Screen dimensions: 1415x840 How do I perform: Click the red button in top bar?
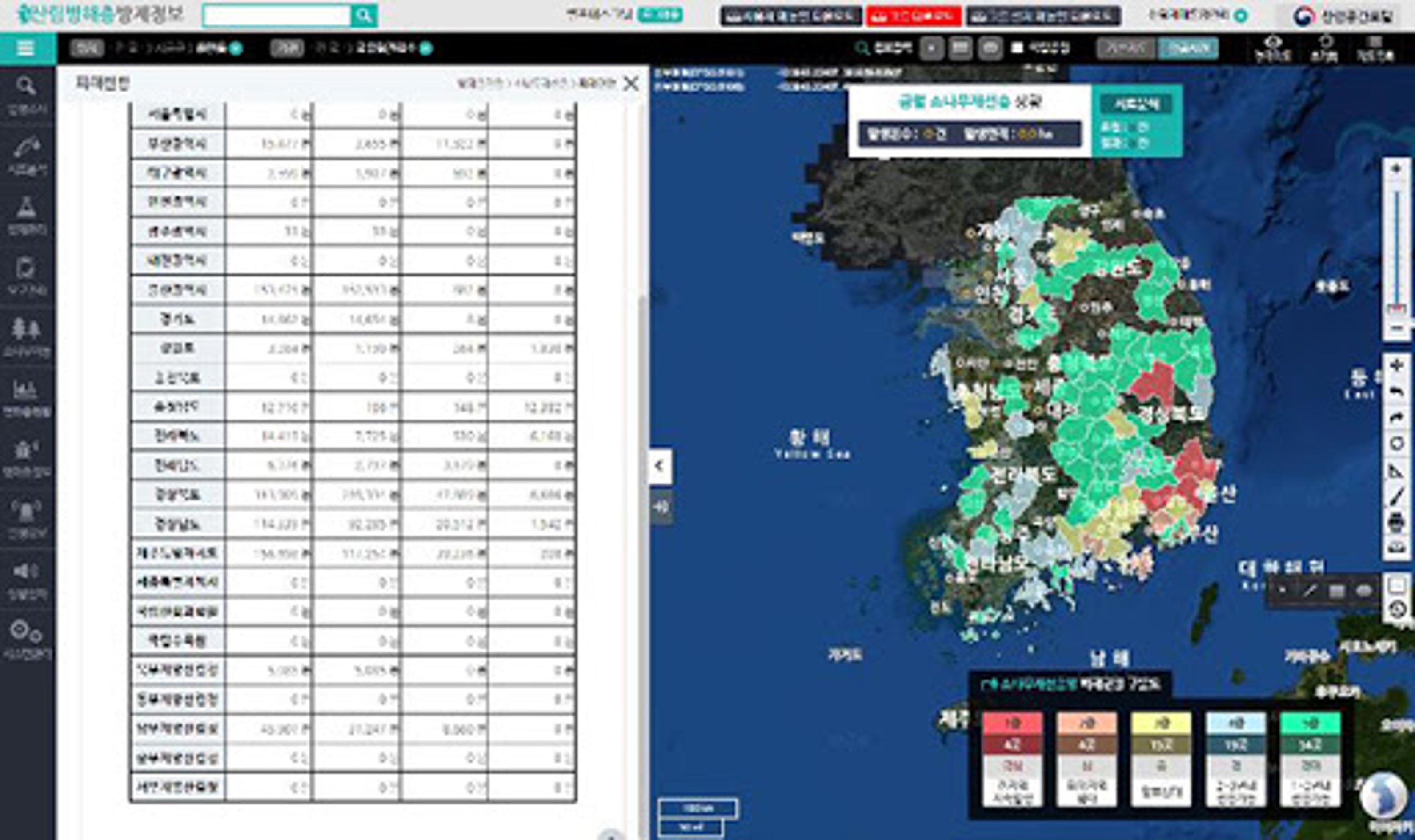pyautogui.click(x=914, y=16)
